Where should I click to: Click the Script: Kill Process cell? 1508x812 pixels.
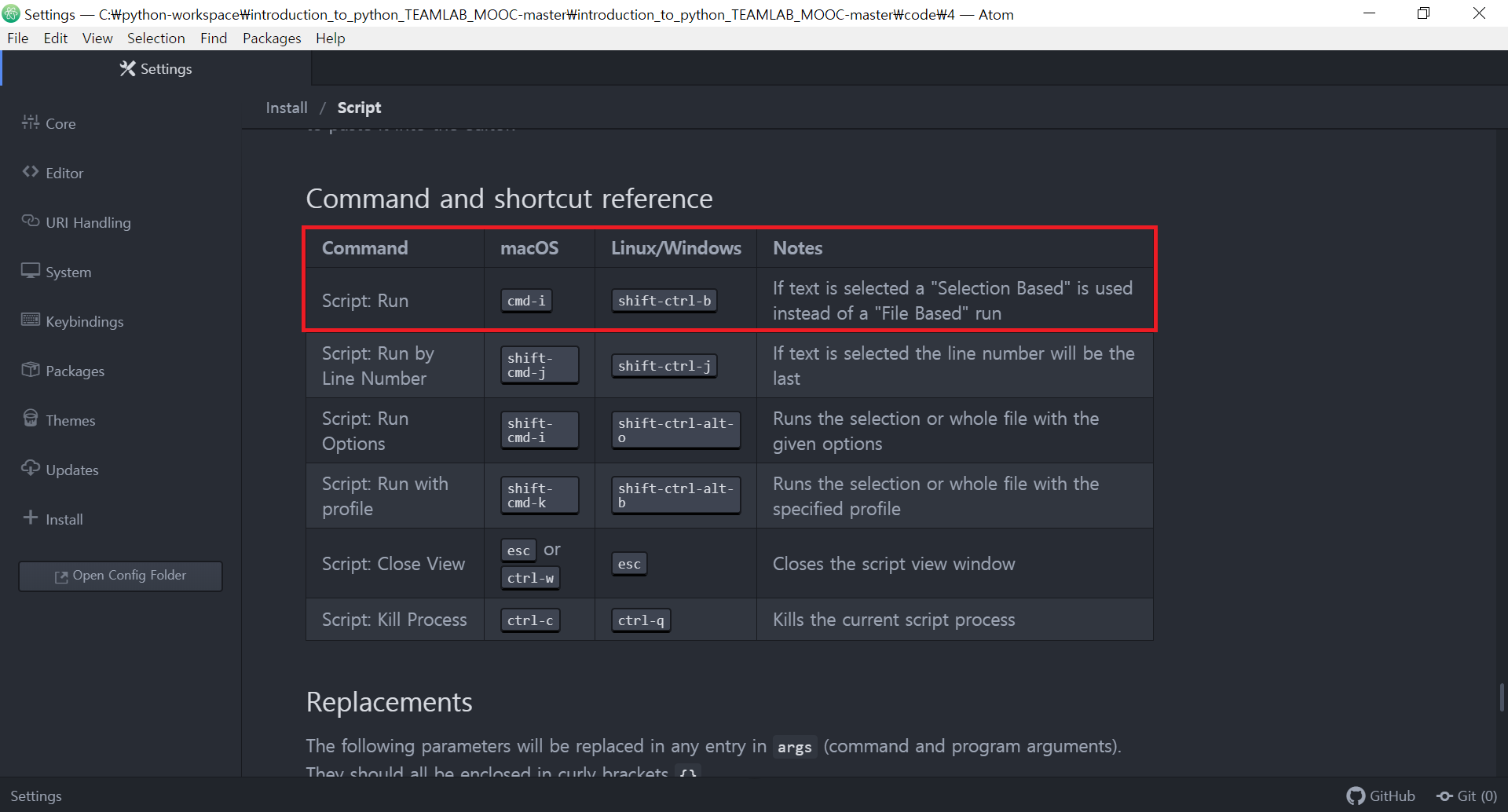click(x=395, y=620)
